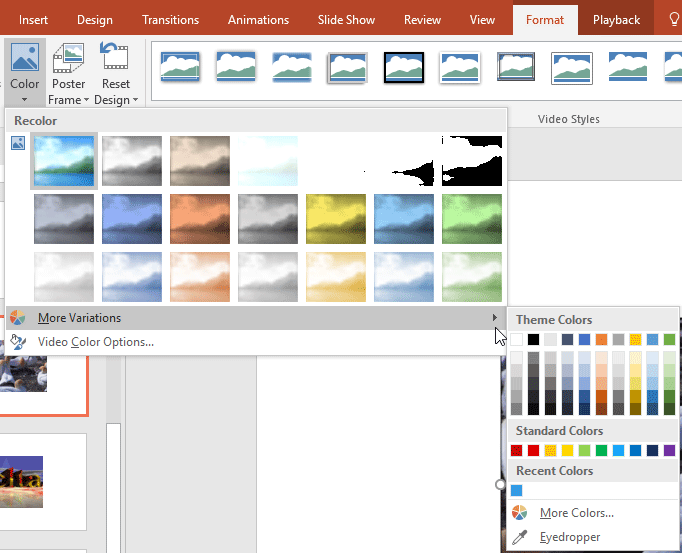Select the black and white recolor preset at row end
Image resolution: width=682 pixels, height=553 pixels.
pyautogui.click(x=472, y=160)
